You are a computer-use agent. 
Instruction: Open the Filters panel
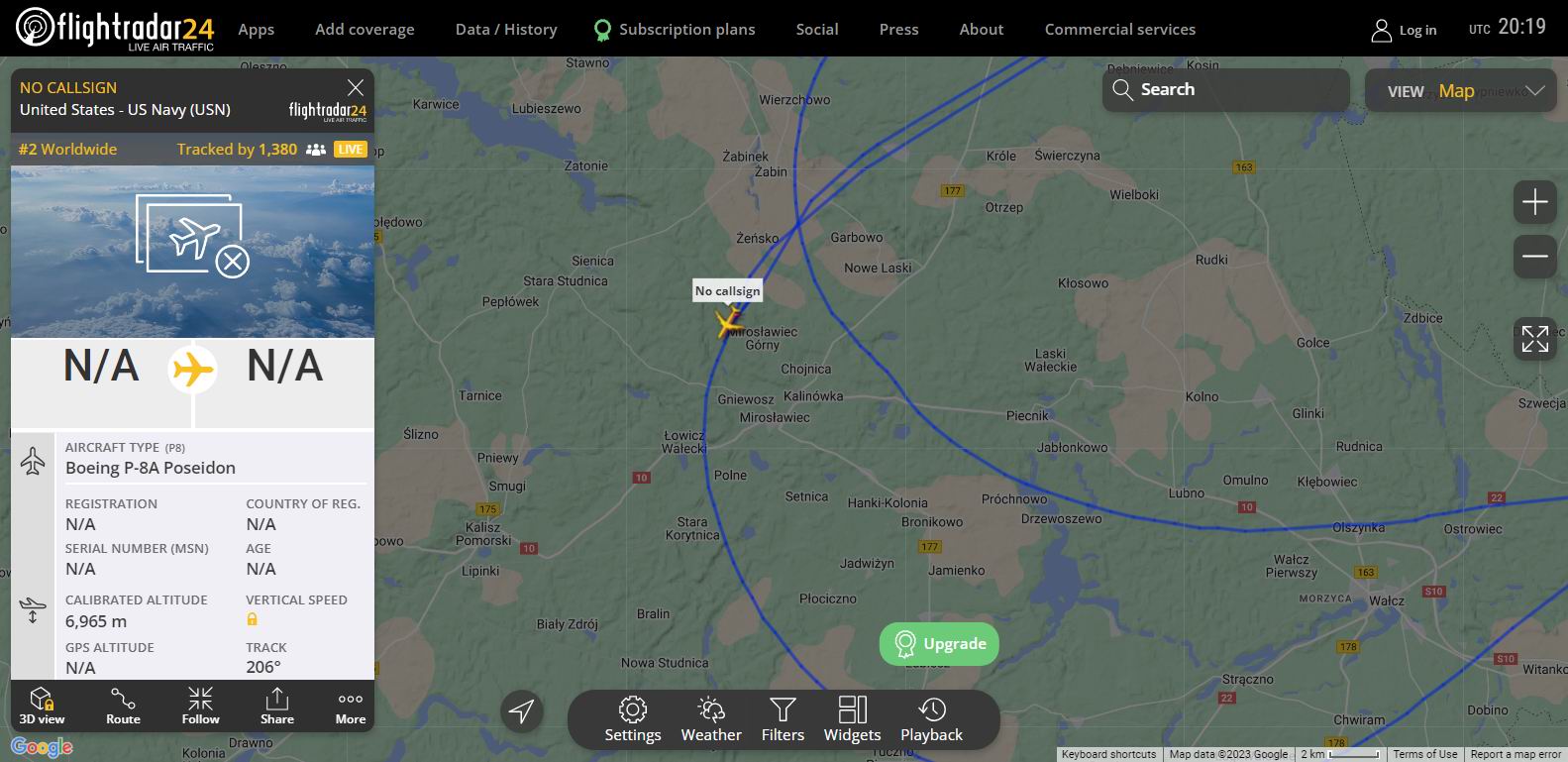pos(783,720)
